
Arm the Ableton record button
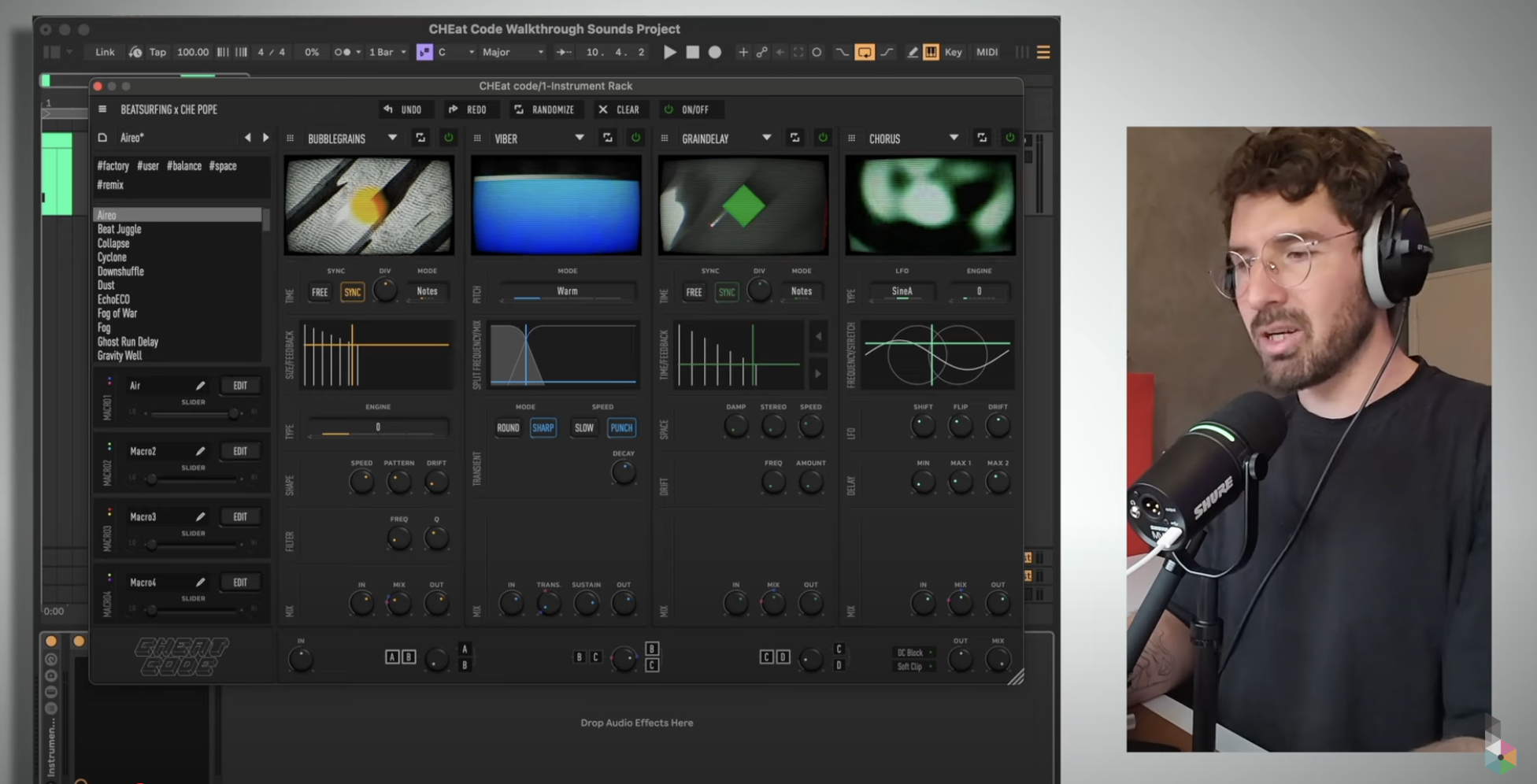(715, 53)
